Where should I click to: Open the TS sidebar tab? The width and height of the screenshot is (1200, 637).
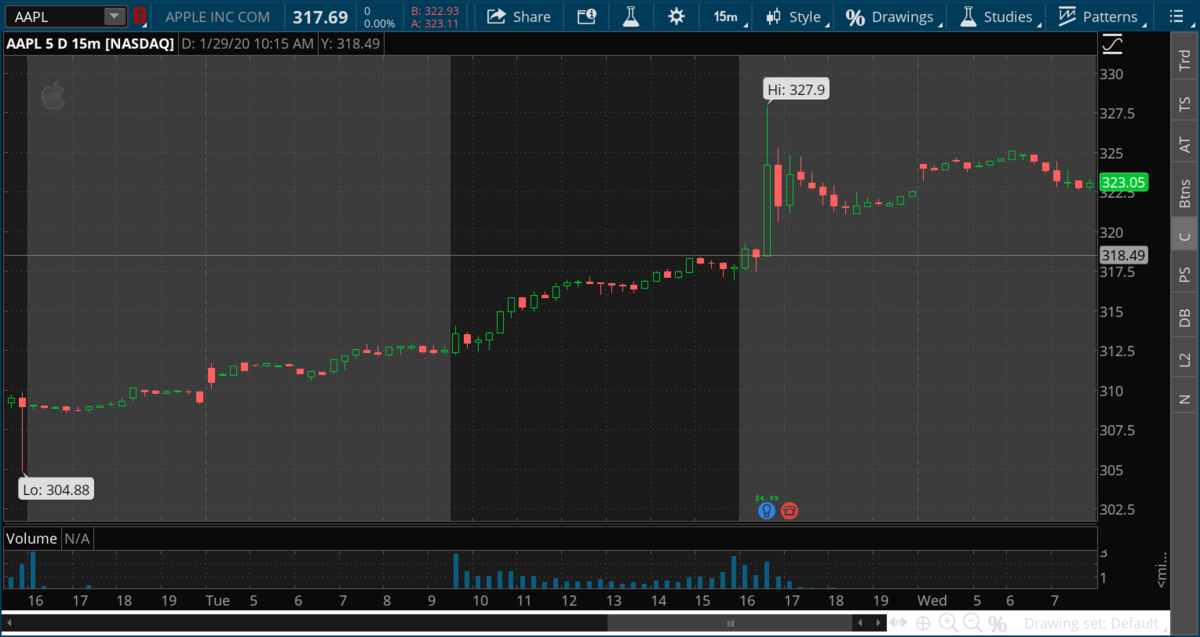1184,103
